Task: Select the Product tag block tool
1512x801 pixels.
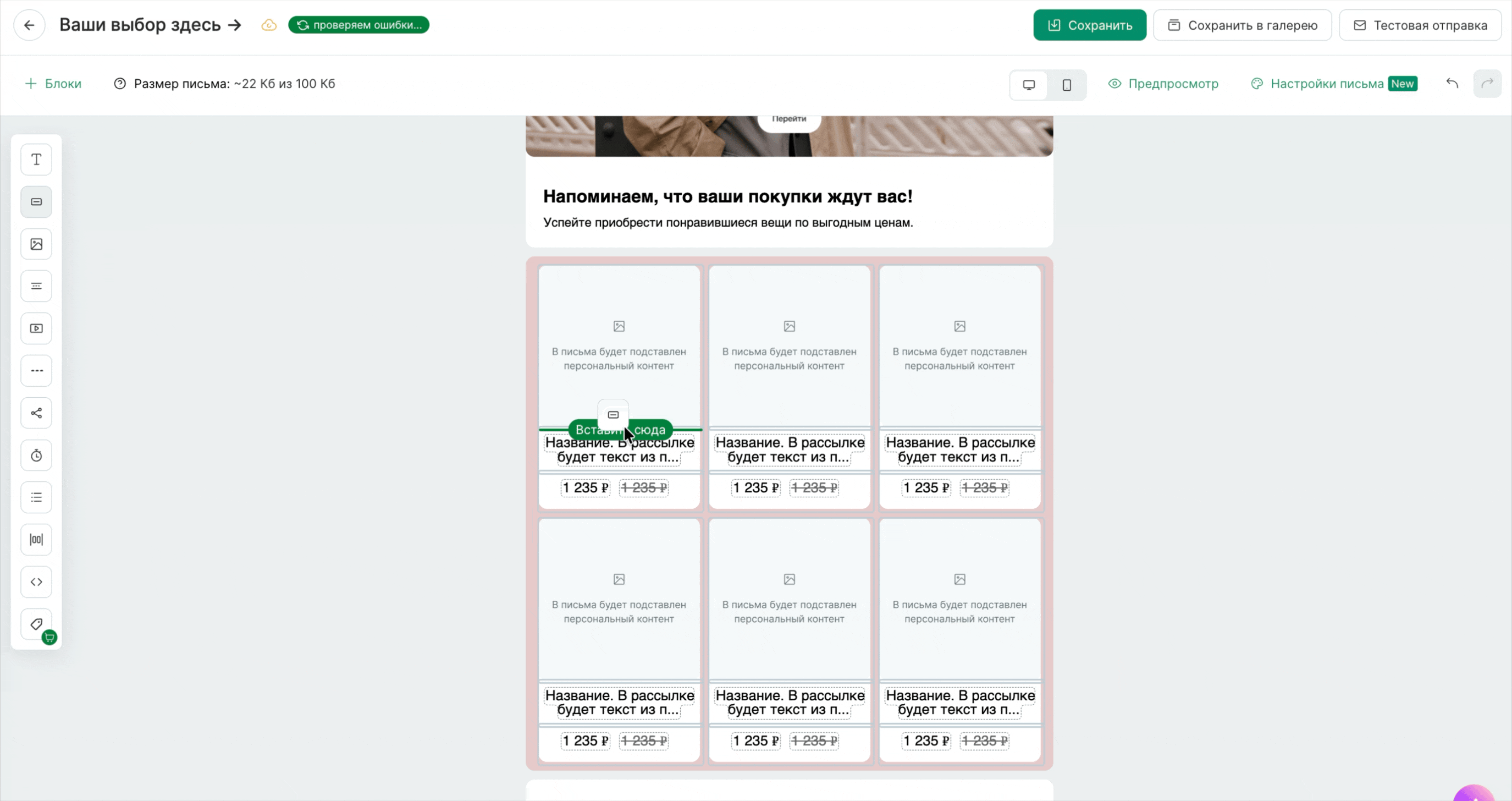Action: click(x=36, y=625)
